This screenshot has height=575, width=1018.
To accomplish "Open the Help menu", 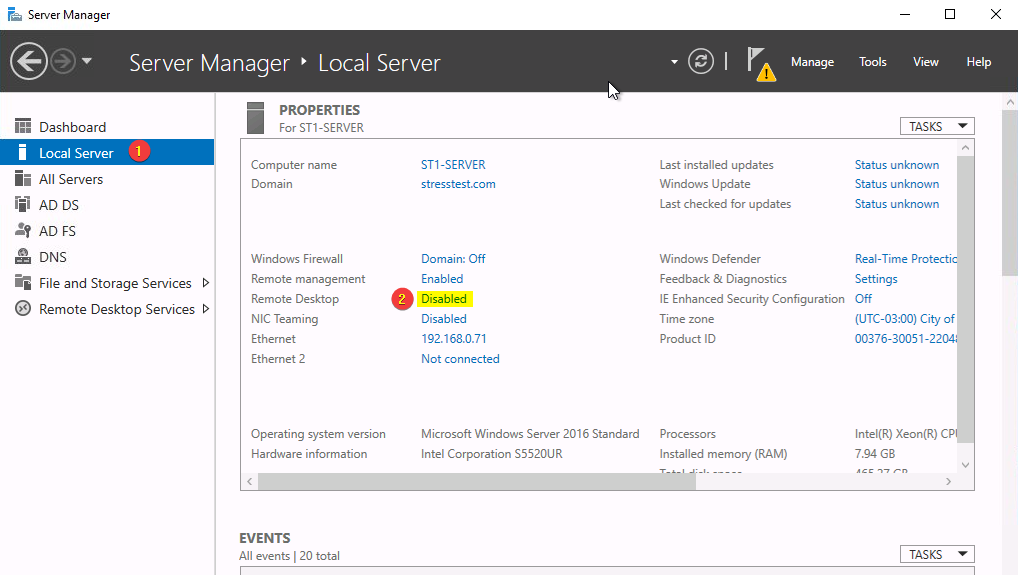I will [978, 62].
